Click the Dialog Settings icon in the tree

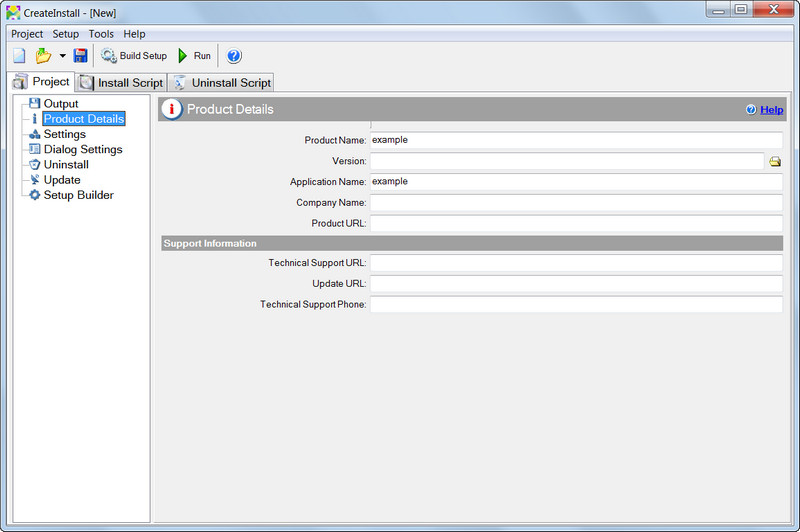pyautogui.click(x=34, y=149)
